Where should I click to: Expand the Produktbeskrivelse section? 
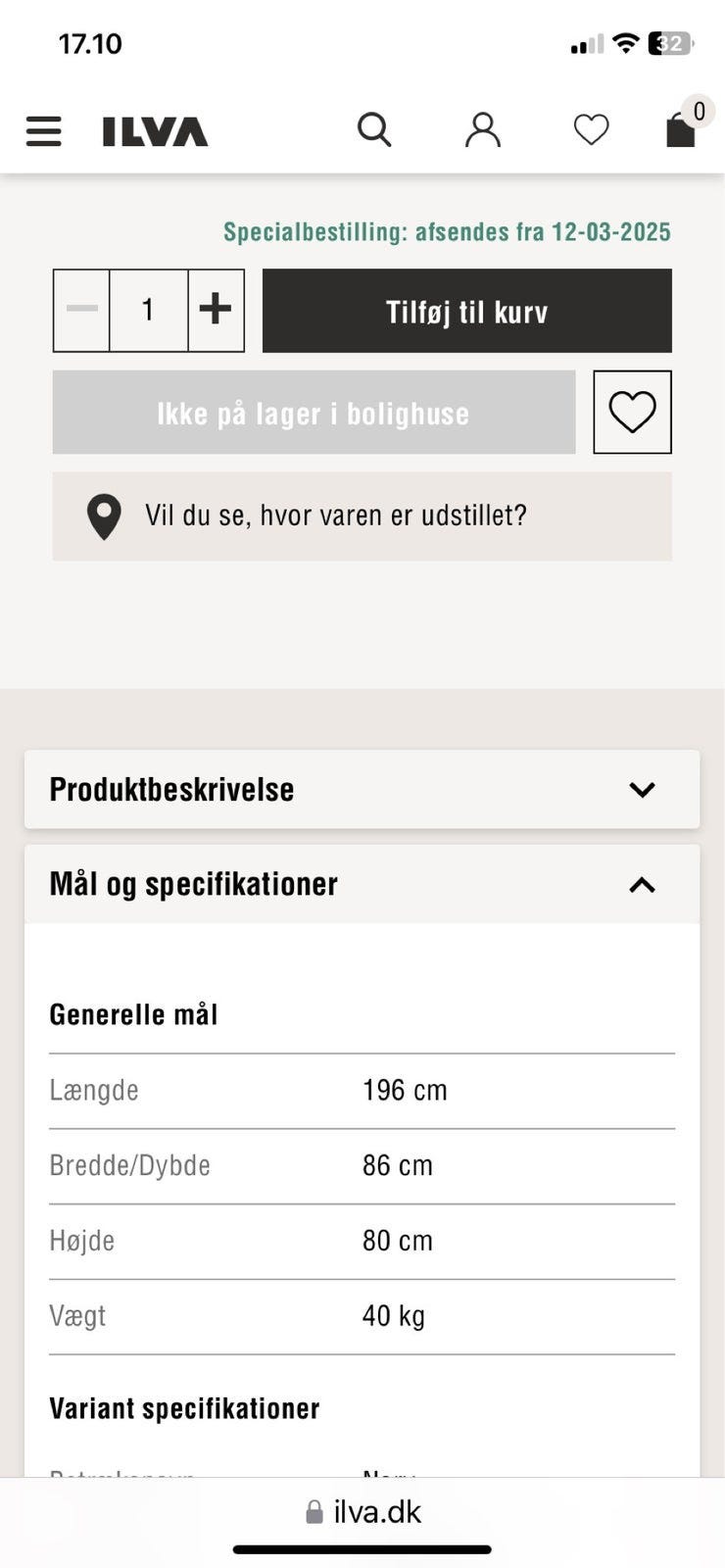tap(362, 790)
